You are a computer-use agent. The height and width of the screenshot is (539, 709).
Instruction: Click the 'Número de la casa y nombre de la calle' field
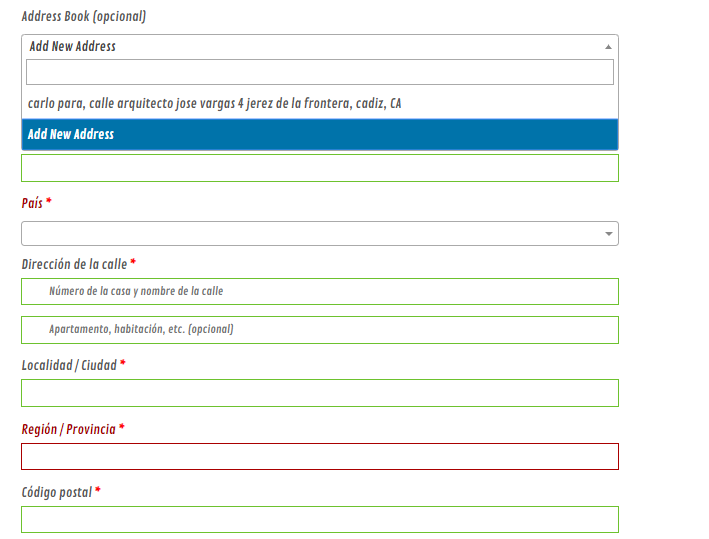pyautogui.click(x=320, y=292)
